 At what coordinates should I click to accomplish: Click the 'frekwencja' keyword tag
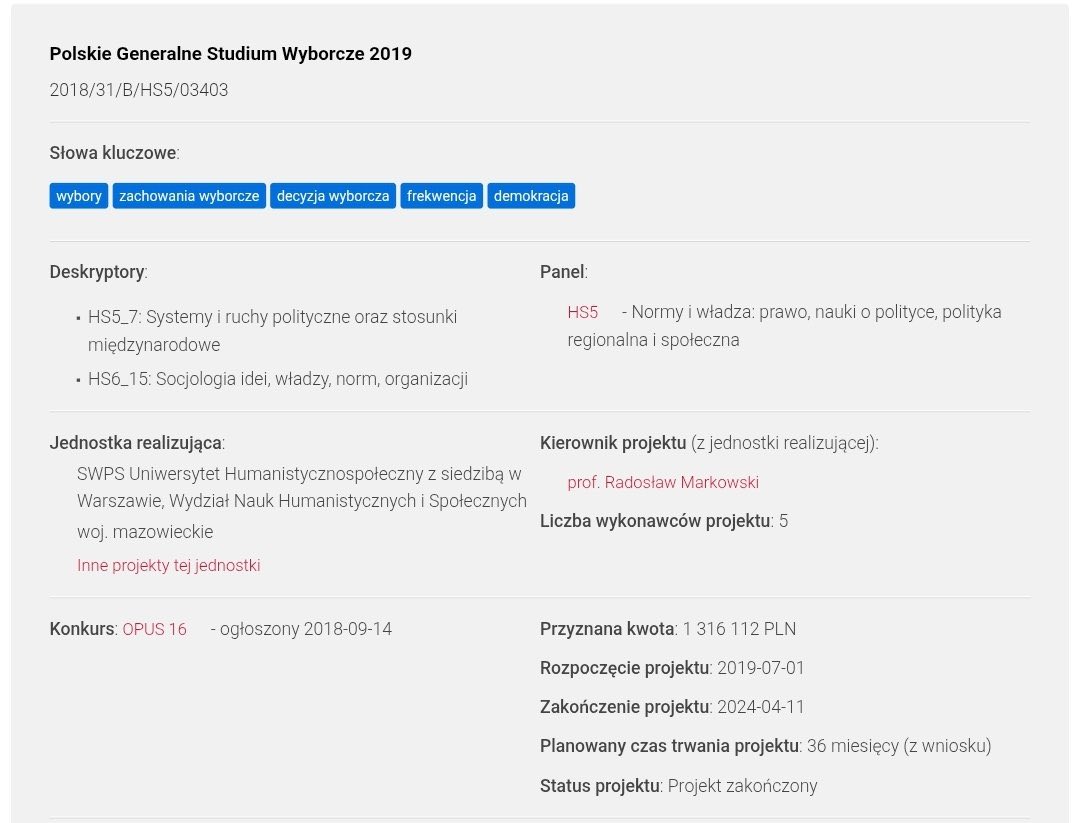point(442,196)
